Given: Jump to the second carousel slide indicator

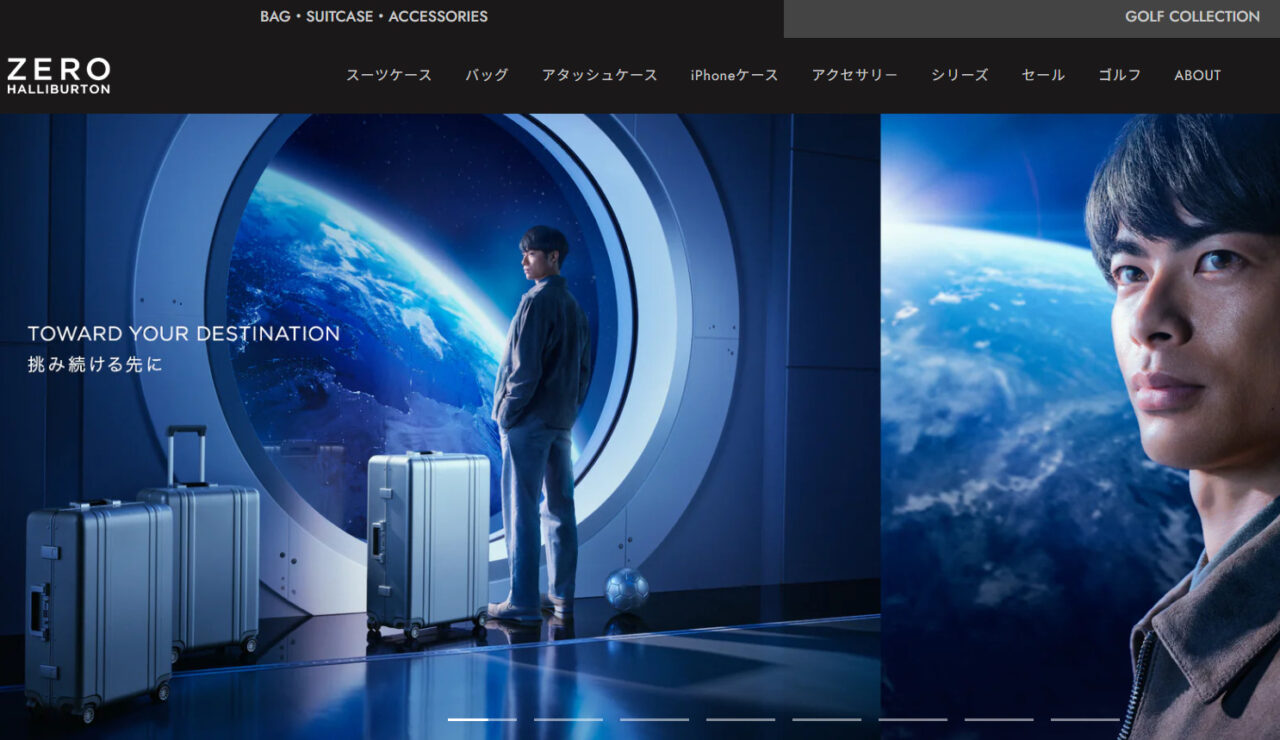Looking at the screenshot, I should [x=568, y=719].
